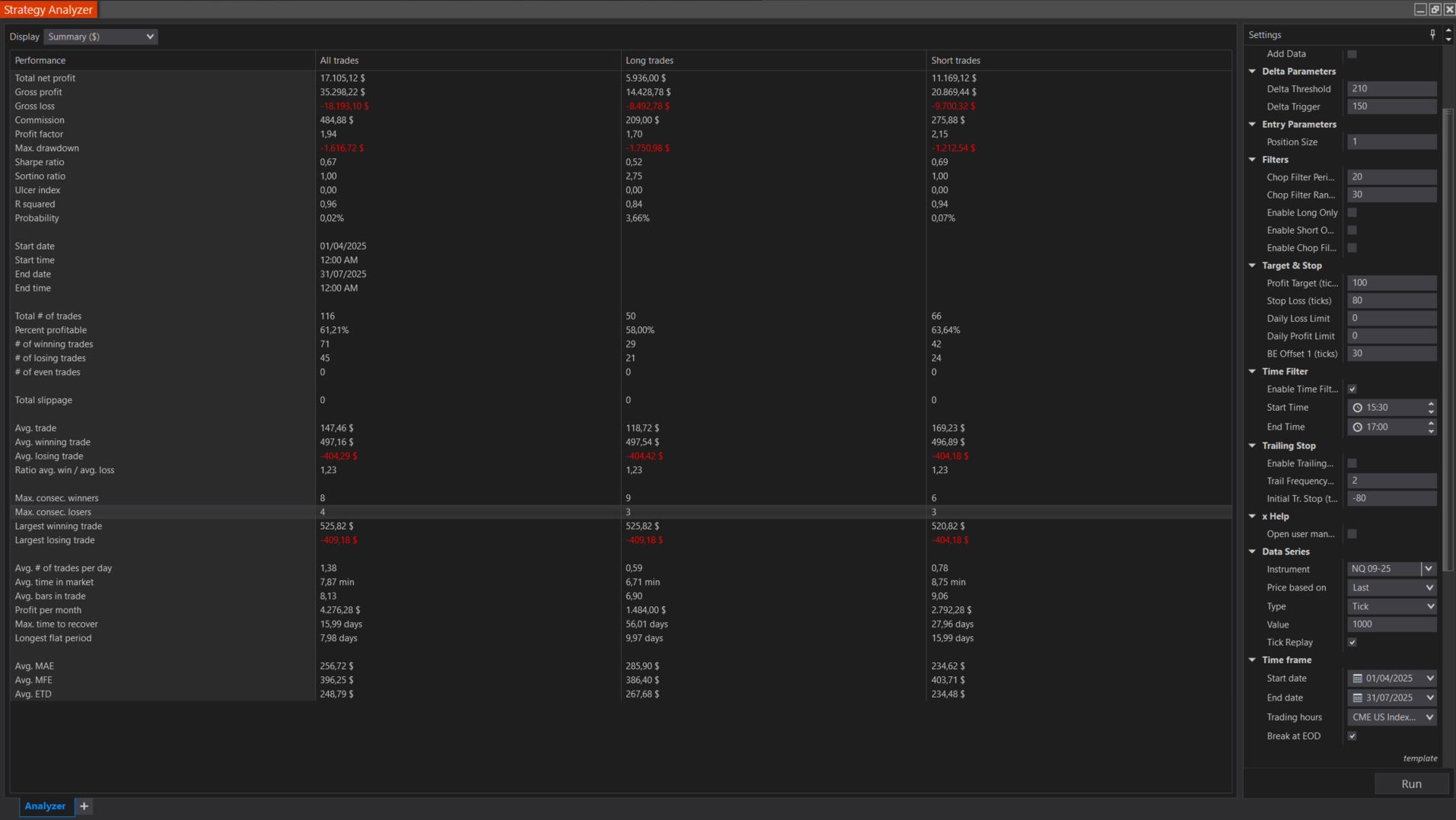Check the Open user manual checkbox
This screenshot has width=1456, height=820.
pyautogui.click(x=1352, y=534)
